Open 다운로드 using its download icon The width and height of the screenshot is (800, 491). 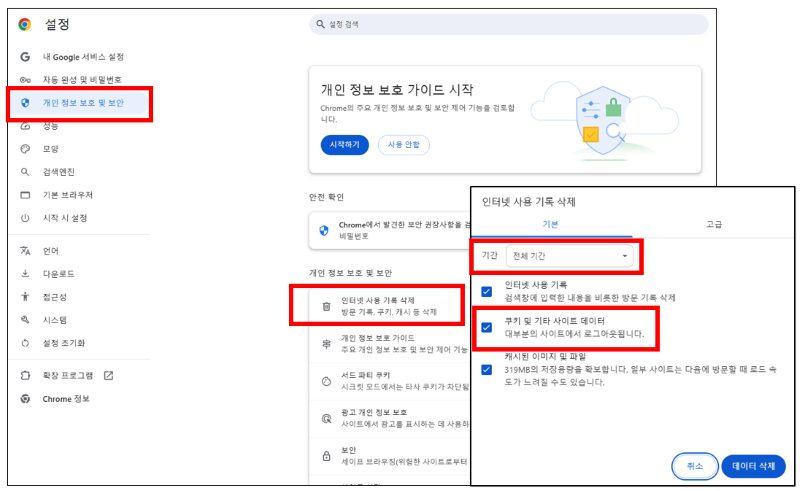coord(25,274)
